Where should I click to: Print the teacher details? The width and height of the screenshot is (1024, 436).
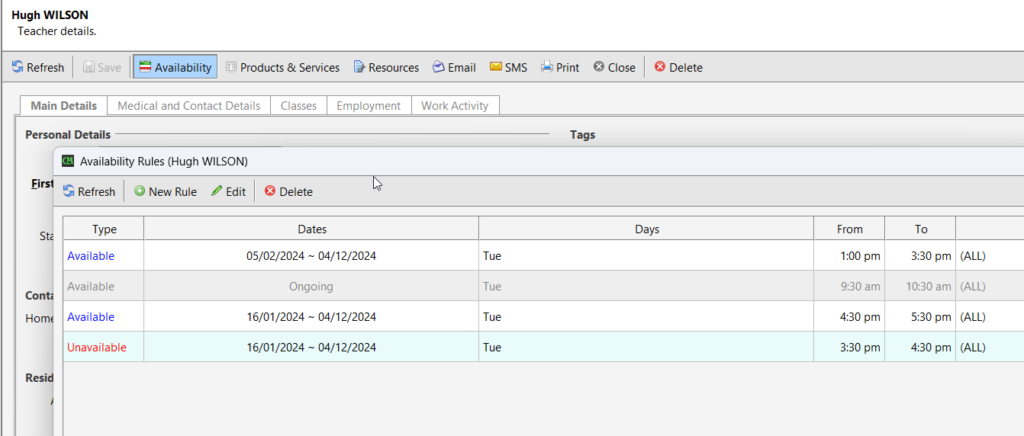click(560, 67)
